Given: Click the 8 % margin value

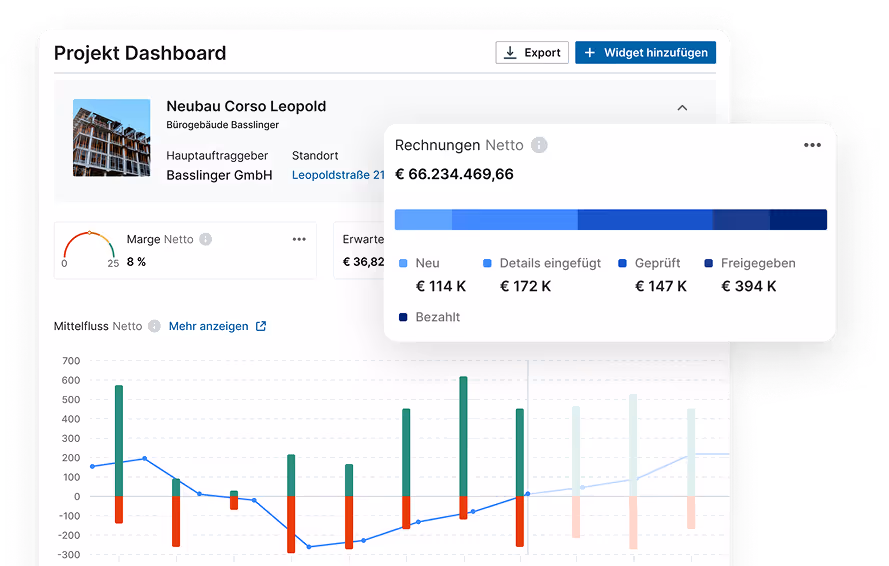Looking at the screenshot, I should tap(136, 262).
